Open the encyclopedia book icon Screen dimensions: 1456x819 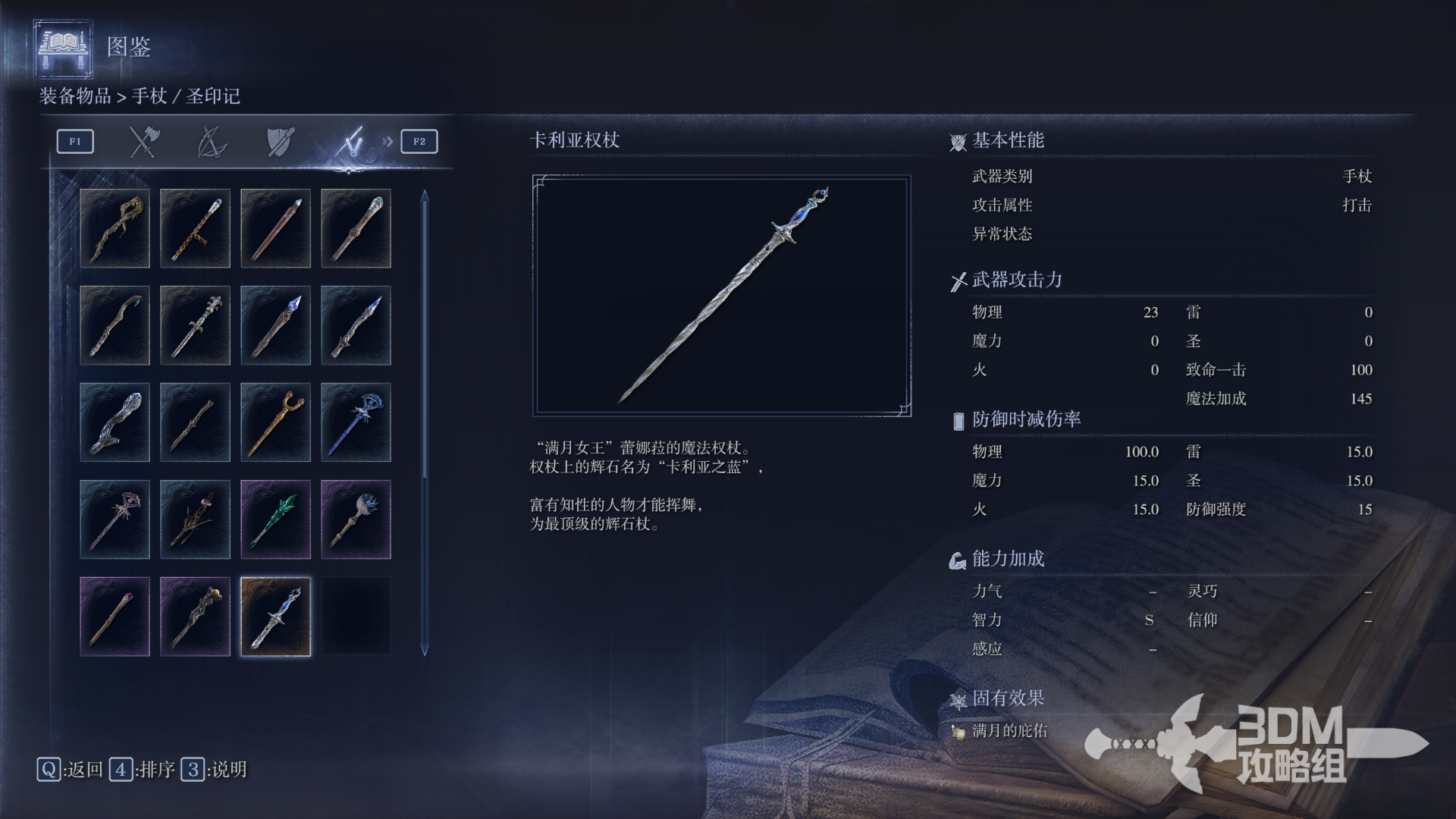(x=64, y=49)
